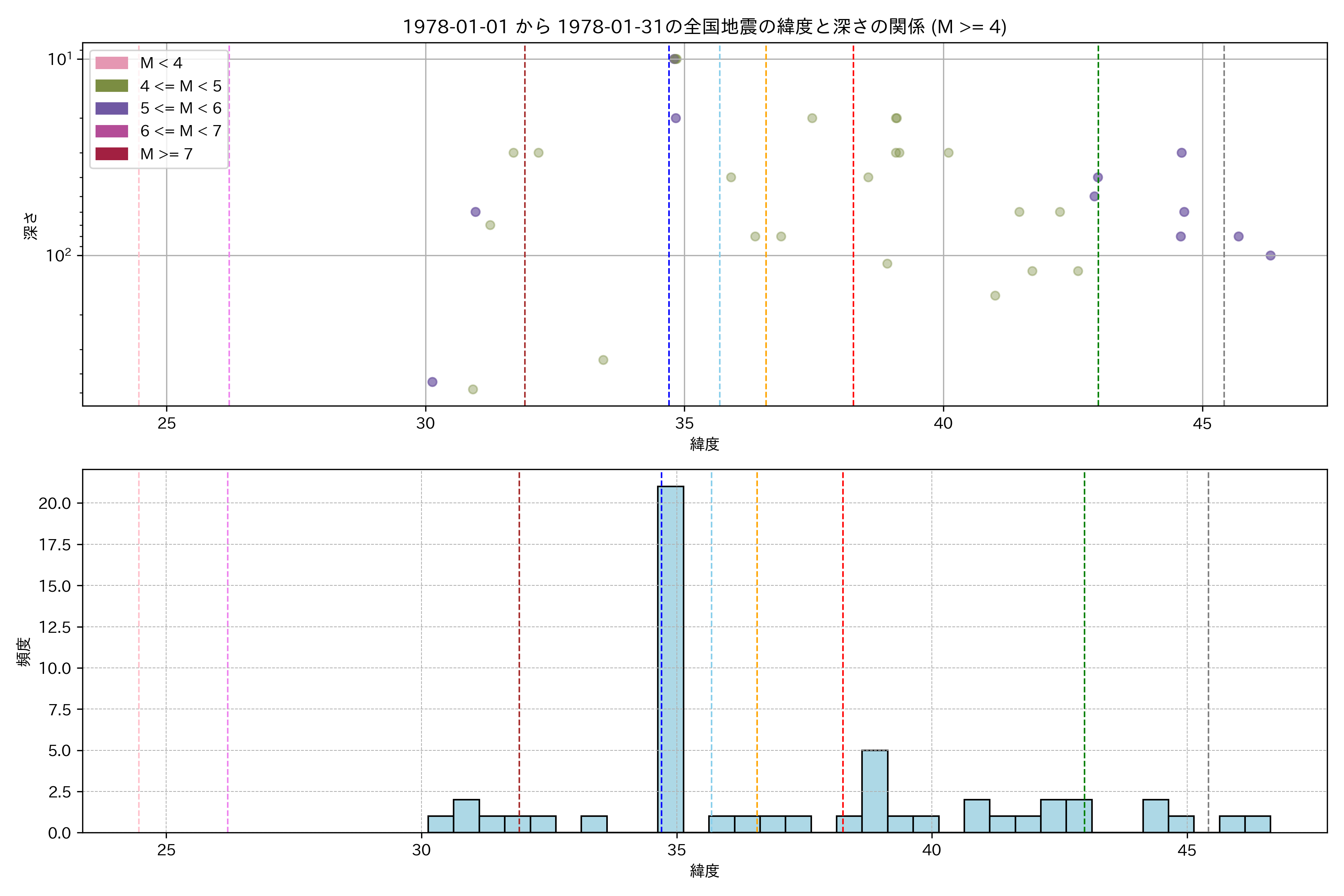Click the M >= 7 legend text
This screenshot has height=896, width=1344.
click(166, 154)
